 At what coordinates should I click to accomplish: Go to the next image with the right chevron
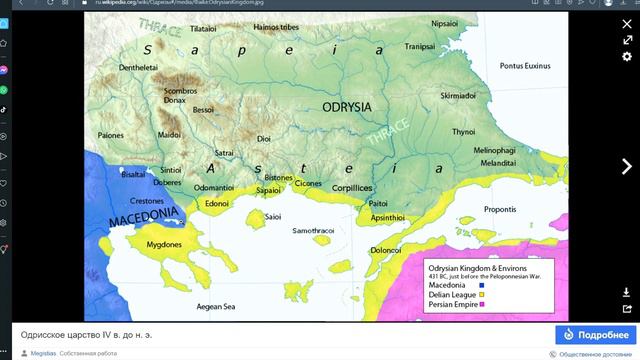point(627,167)
